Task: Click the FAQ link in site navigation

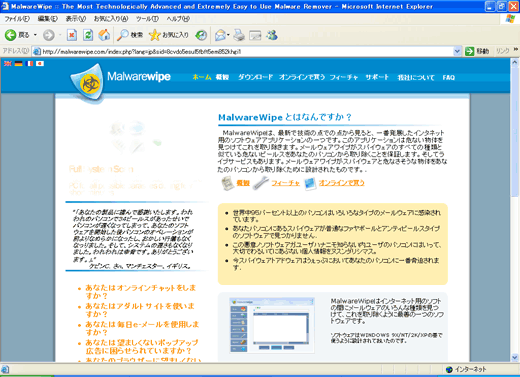Action: pyautogui.click(x=448, y=77)
